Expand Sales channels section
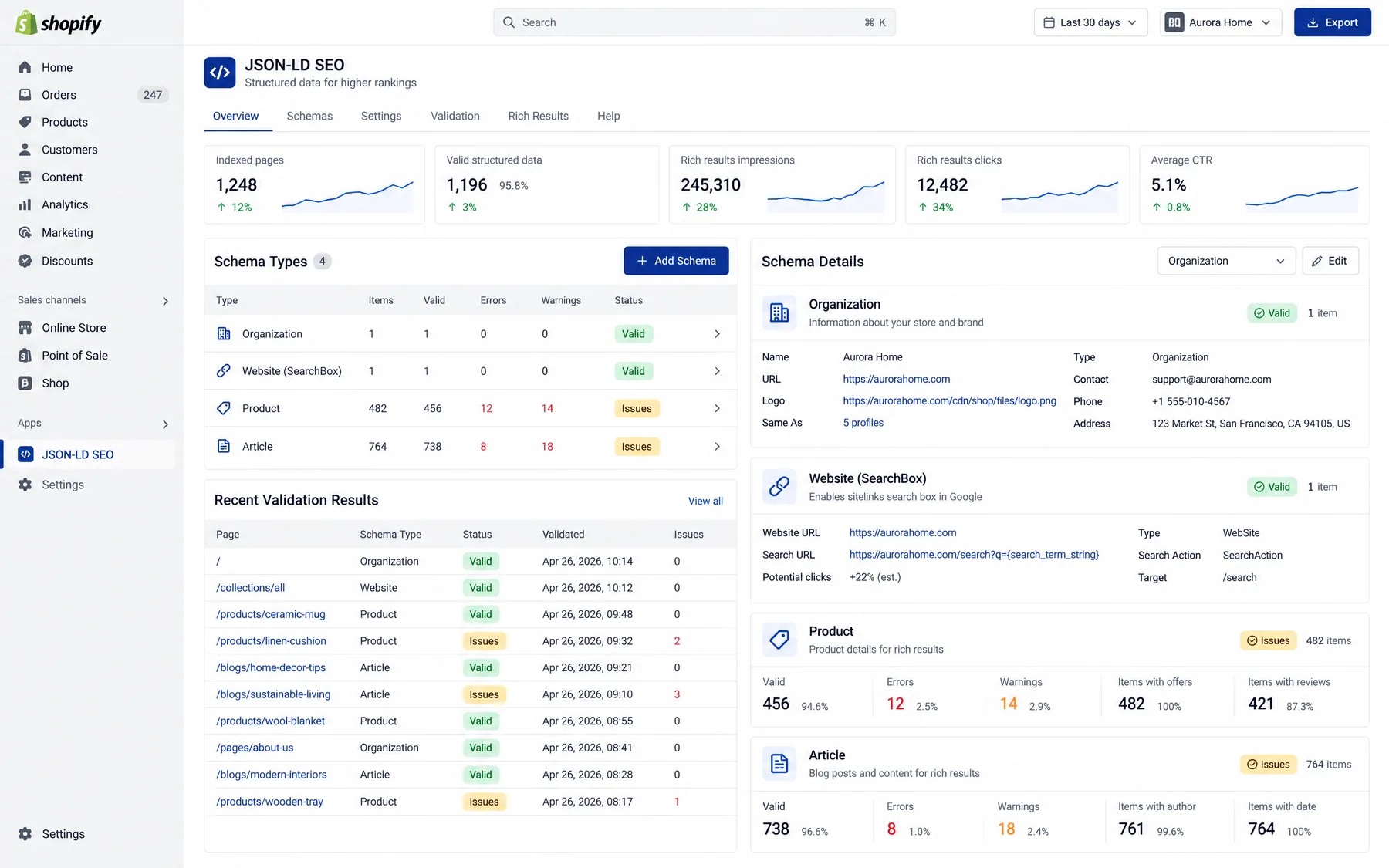Screen dimensions: 1389x868 (165, 301)
